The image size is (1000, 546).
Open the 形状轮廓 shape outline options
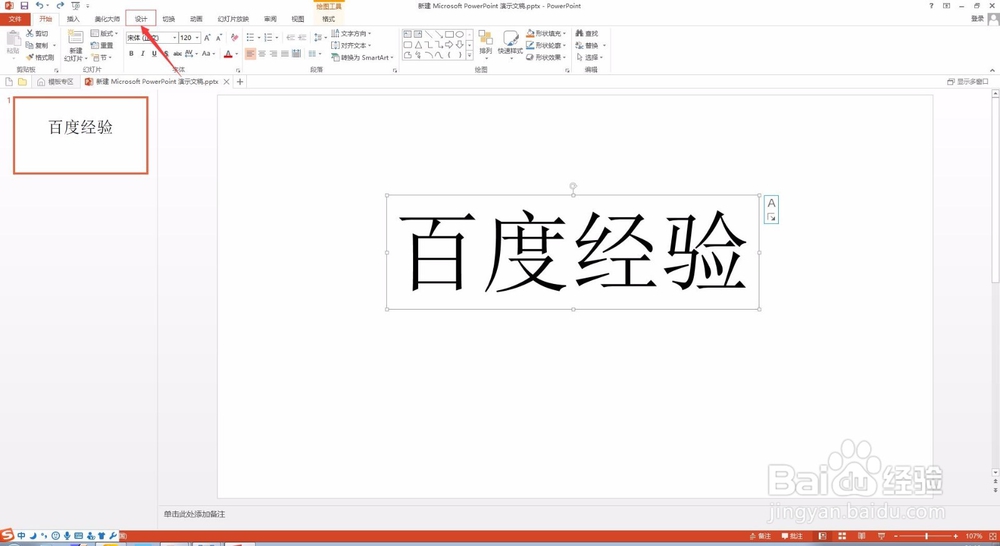pos(546,45)
